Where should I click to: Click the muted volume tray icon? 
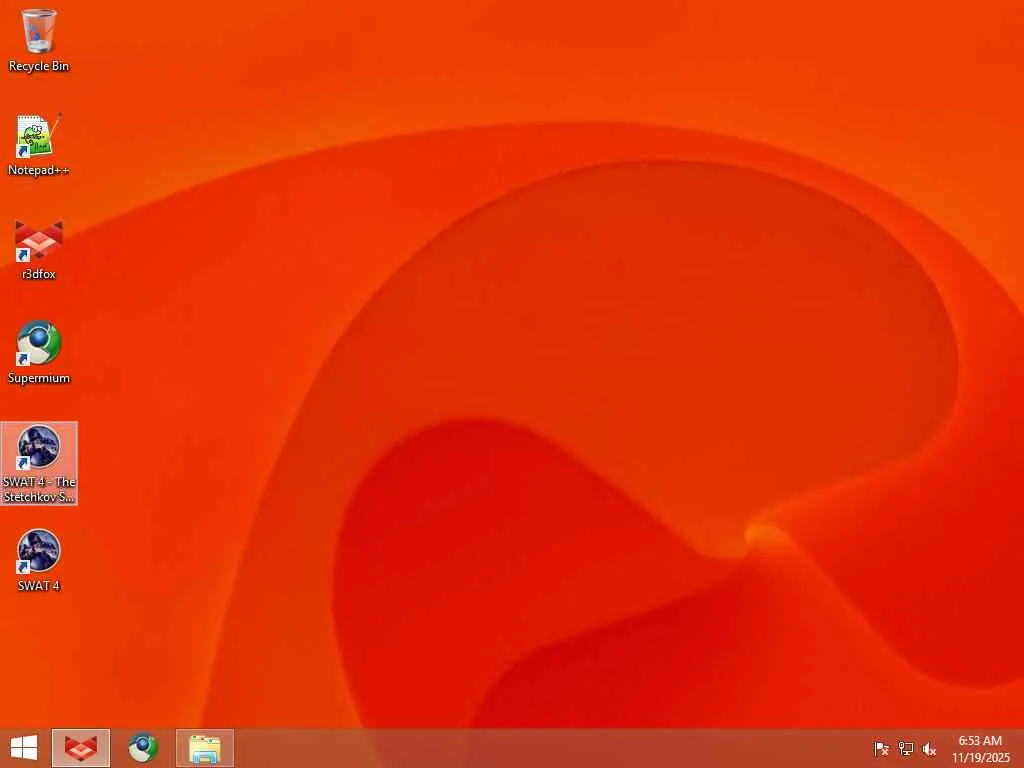pyautogui.click(x=929, y=748)
